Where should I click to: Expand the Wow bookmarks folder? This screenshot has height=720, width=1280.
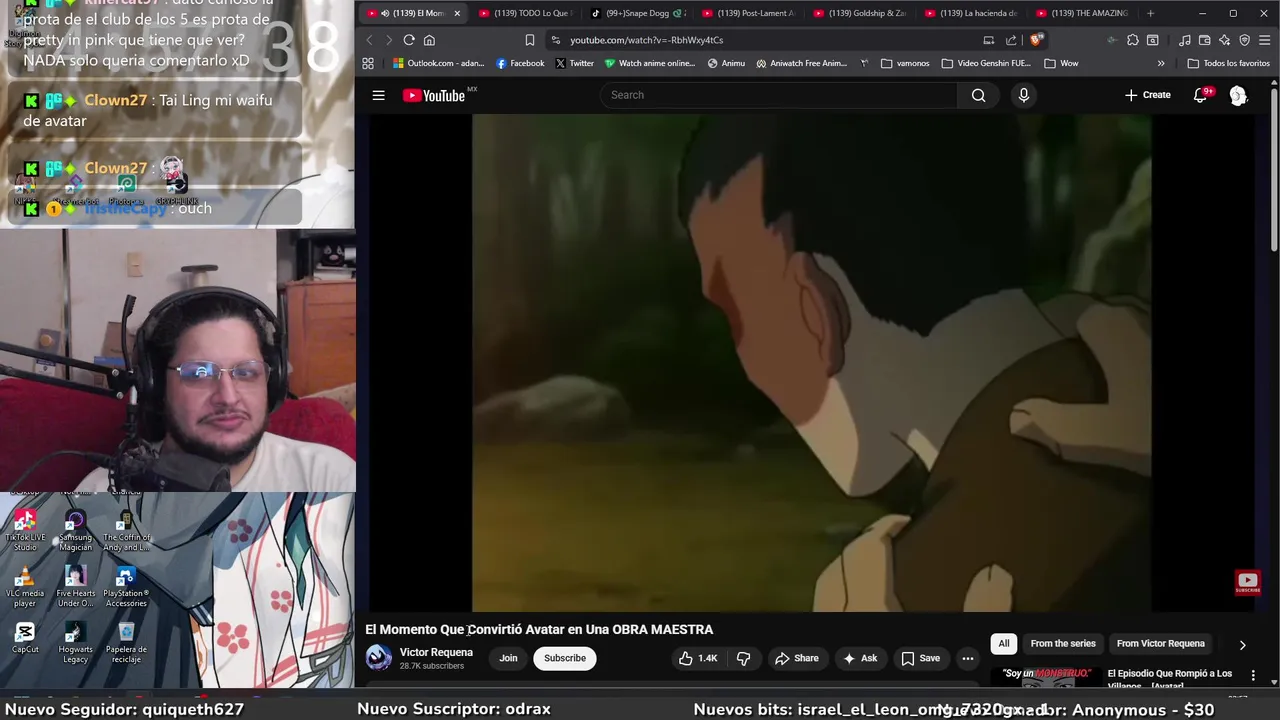(1061, 63)
